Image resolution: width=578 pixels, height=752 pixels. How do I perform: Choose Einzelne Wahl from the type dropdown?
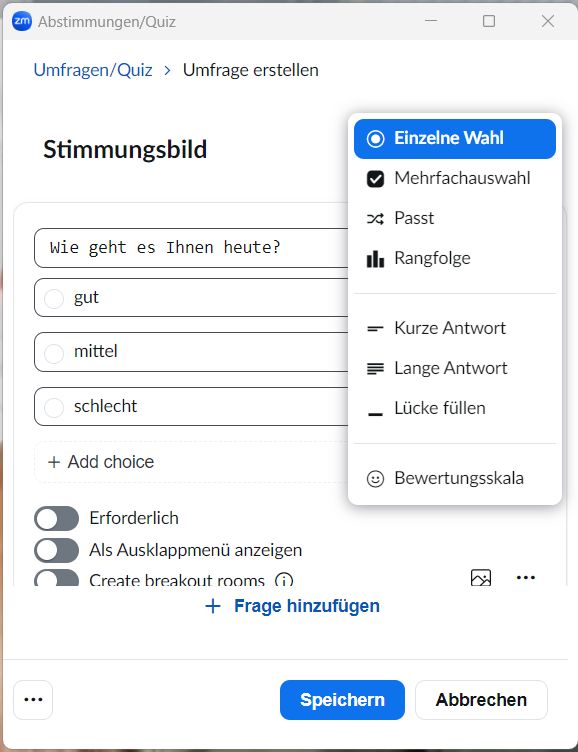(455, 139)
